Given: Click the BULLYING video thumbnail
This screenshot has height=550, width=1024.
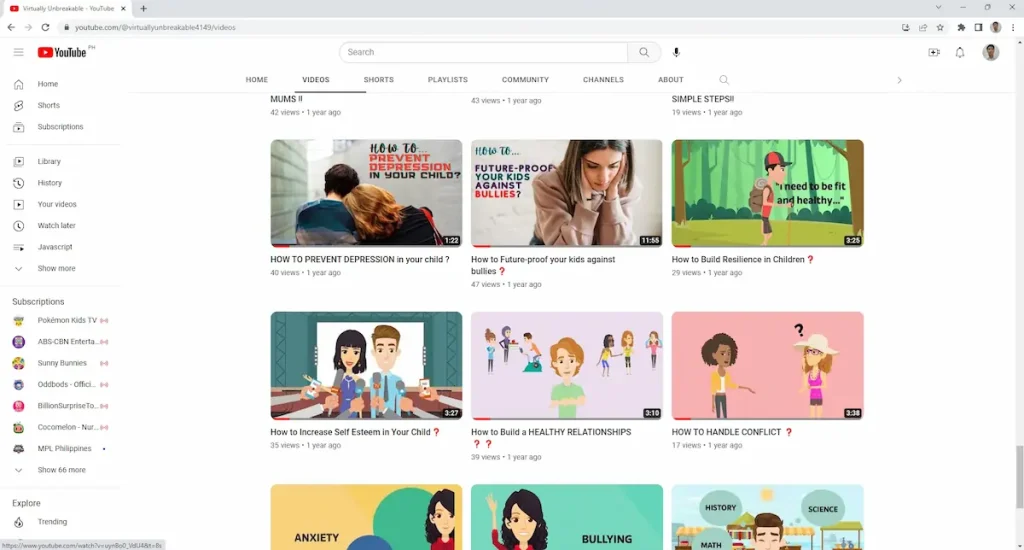Looking at the screenshot, I should [x=567, y=517].
